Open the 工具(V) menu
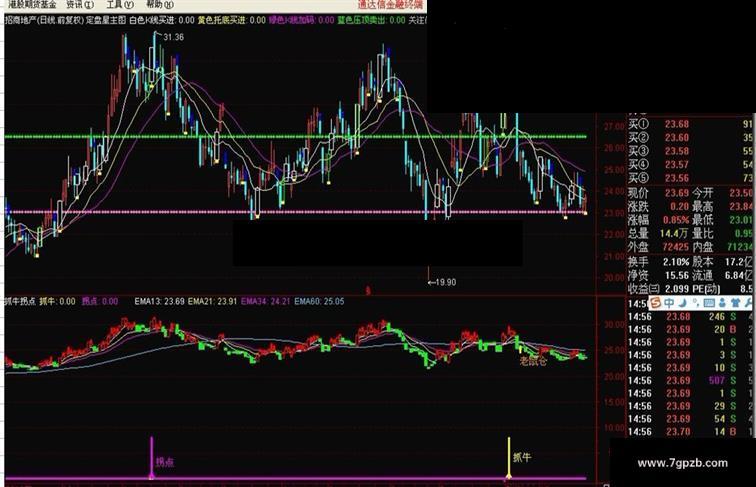This screenshot has height=487, width=756. [120, 5]
